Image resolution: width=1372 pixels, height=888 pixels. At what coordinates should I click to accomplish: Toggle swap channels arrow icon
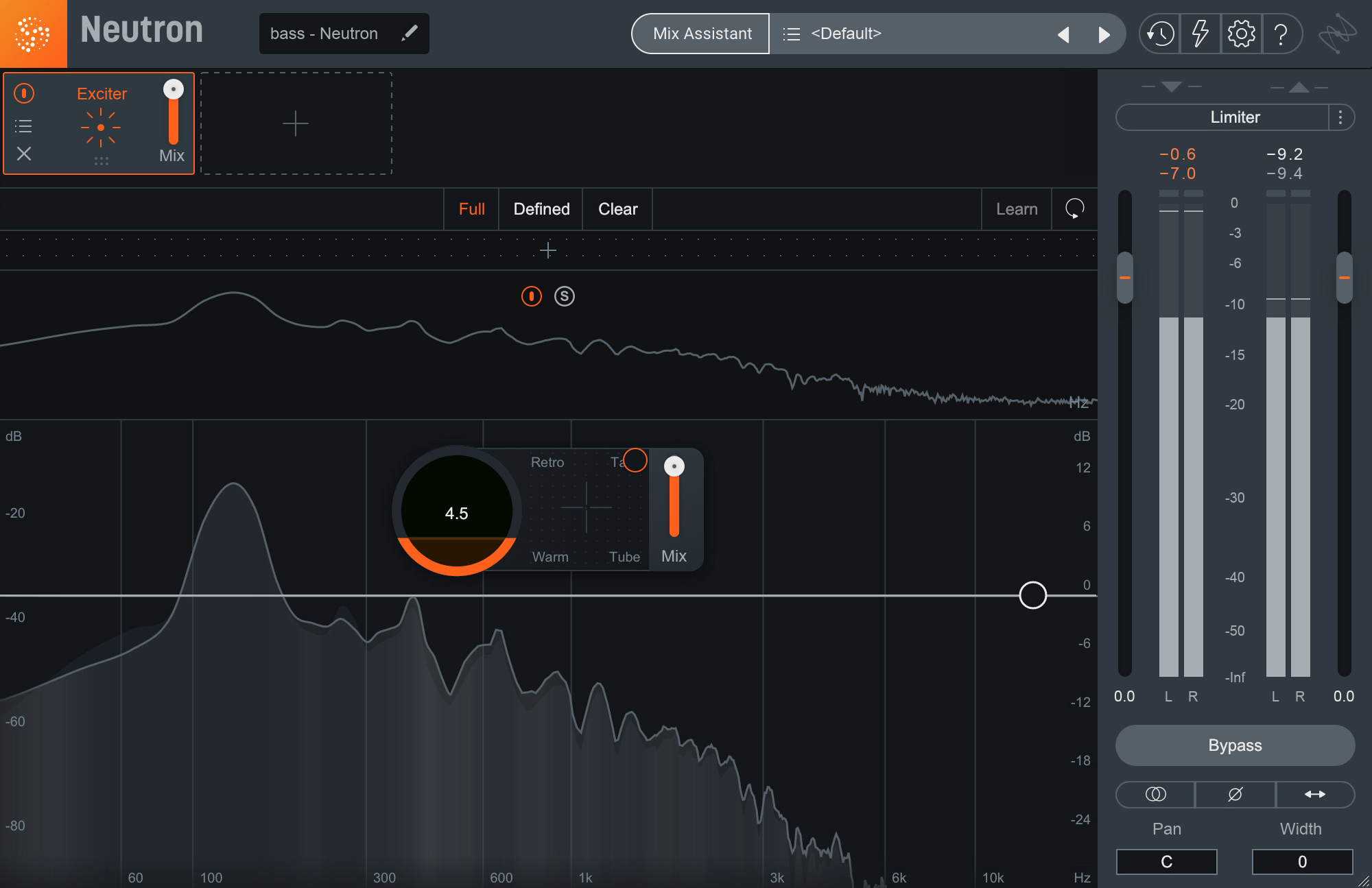[1315, 794]
